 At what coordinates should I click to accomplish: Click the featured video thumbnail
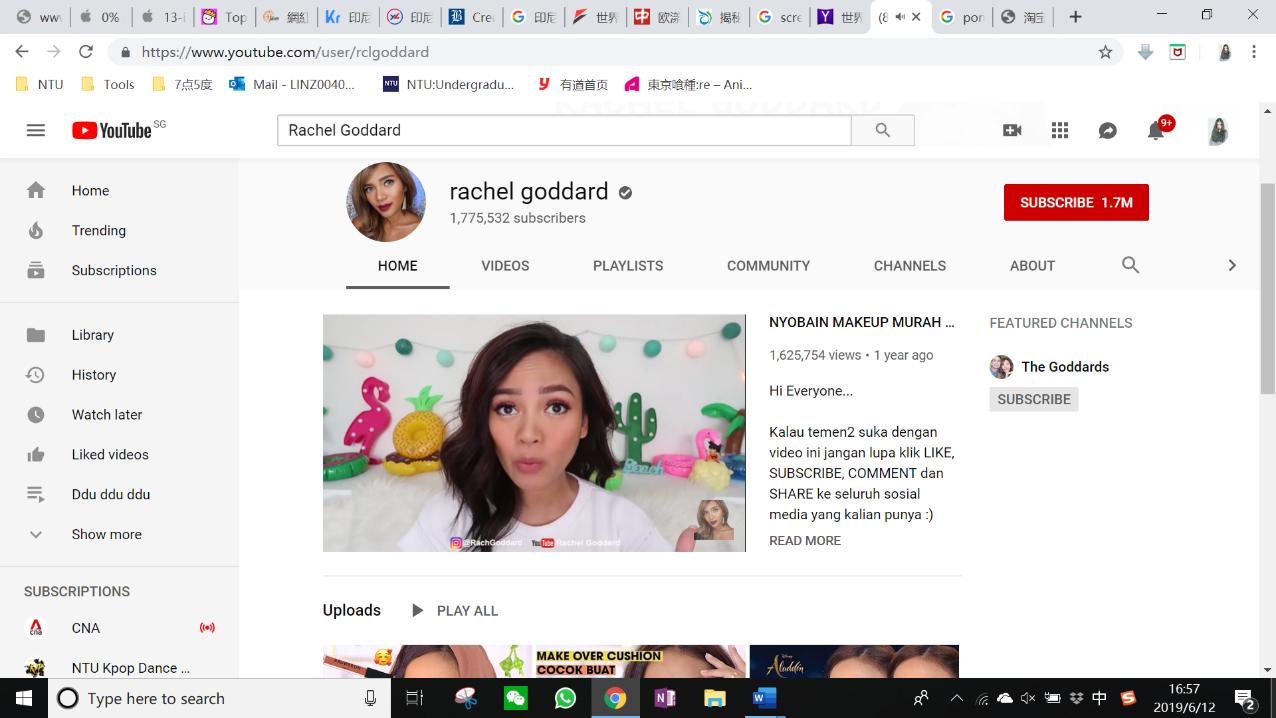coord(534,433)
